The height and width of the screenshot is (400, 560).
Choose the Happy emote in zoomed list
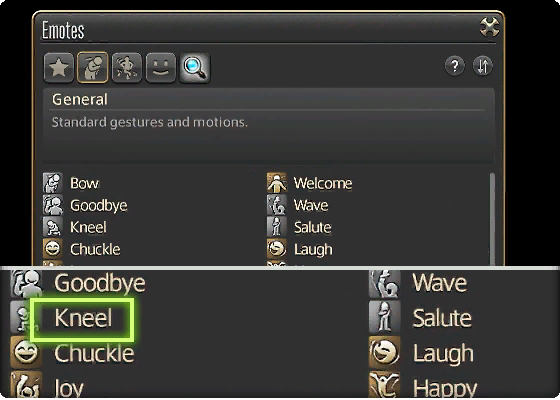pos(445,388)
